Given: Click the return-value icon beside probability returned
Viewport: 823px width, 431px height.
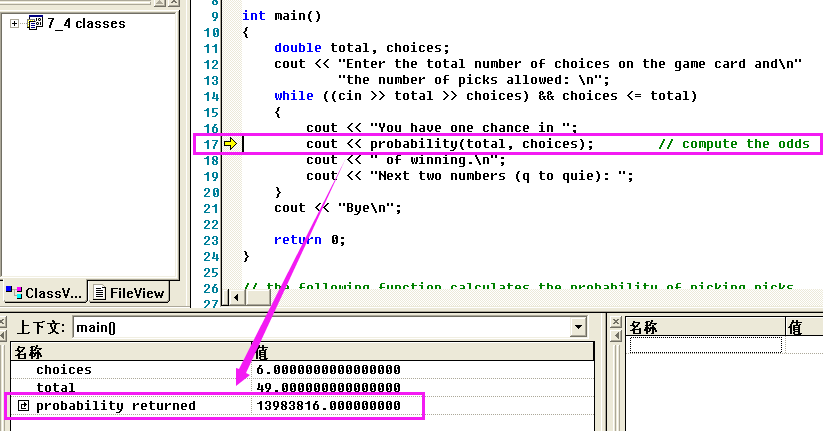Looking at the screenshot, I should pos(24,405).
